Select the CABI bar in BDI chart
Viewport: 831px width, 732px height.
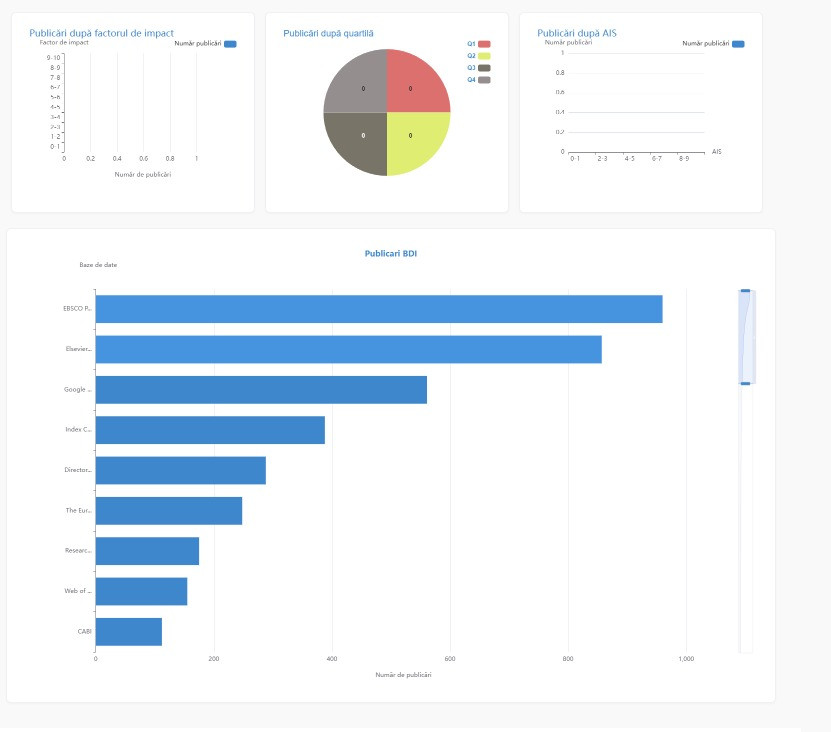pos(129,632)
